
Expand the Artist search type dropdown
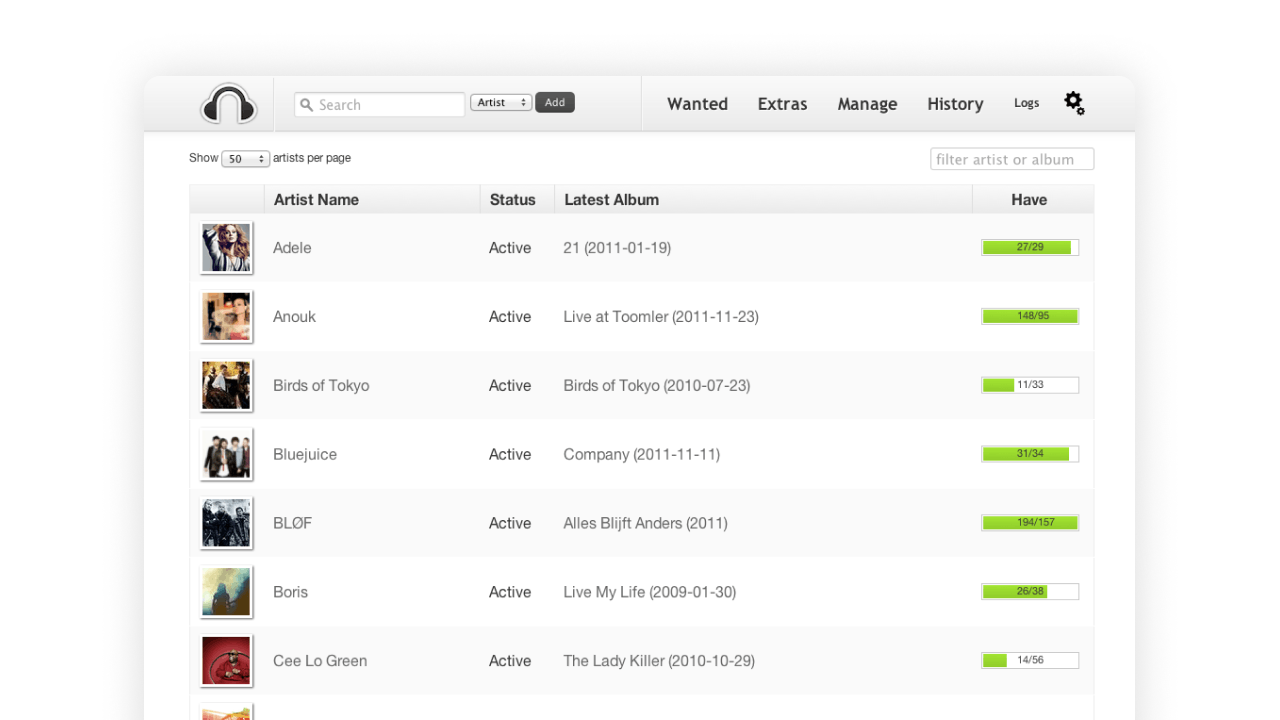click(501, 103)
